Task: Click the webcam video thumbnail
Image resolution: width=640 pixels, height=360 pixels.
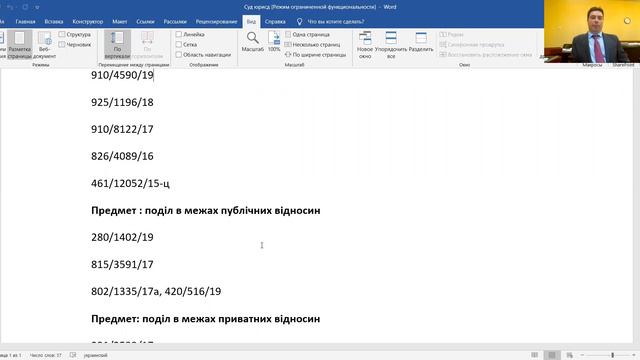Action: tap(592, 31)
